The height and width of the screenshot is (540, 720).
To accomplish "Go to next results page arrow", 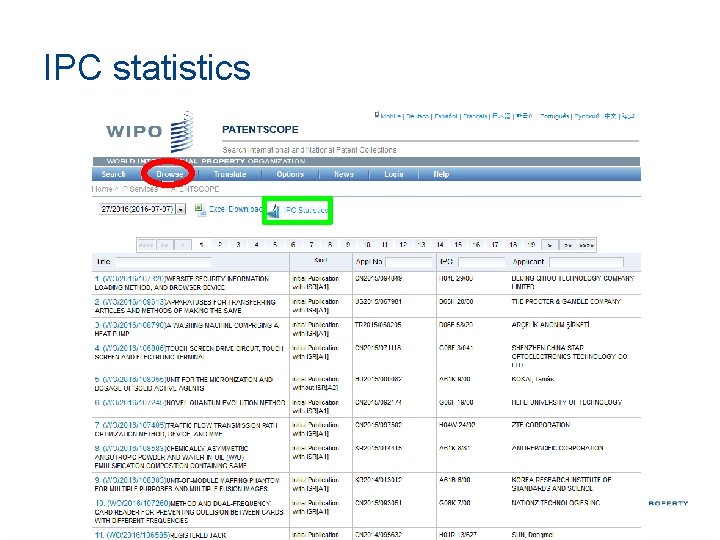I will coord(550,245).
